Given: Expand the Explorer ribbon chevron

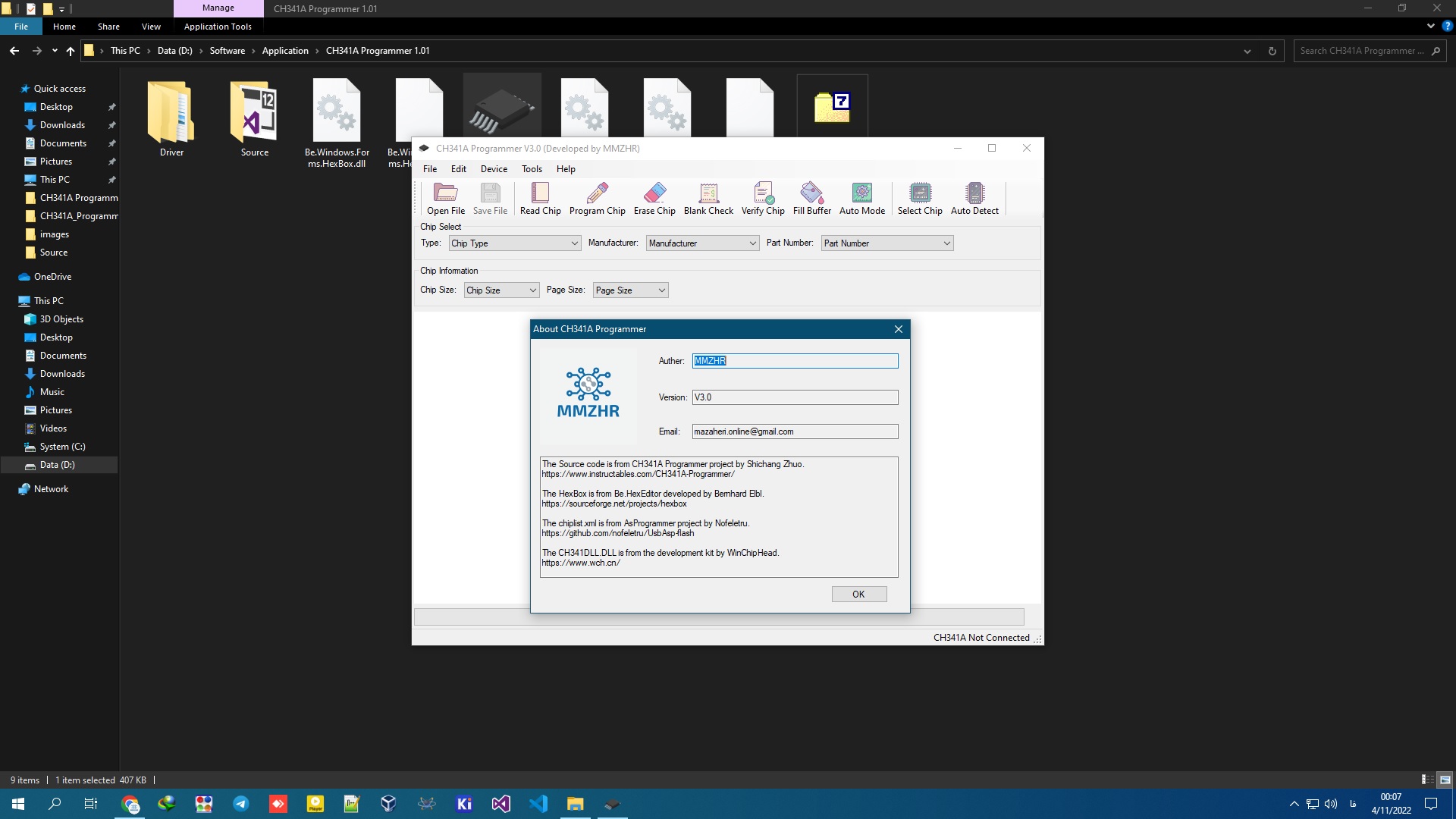Looking at the screenshot, I should (x=1430, y=26).
